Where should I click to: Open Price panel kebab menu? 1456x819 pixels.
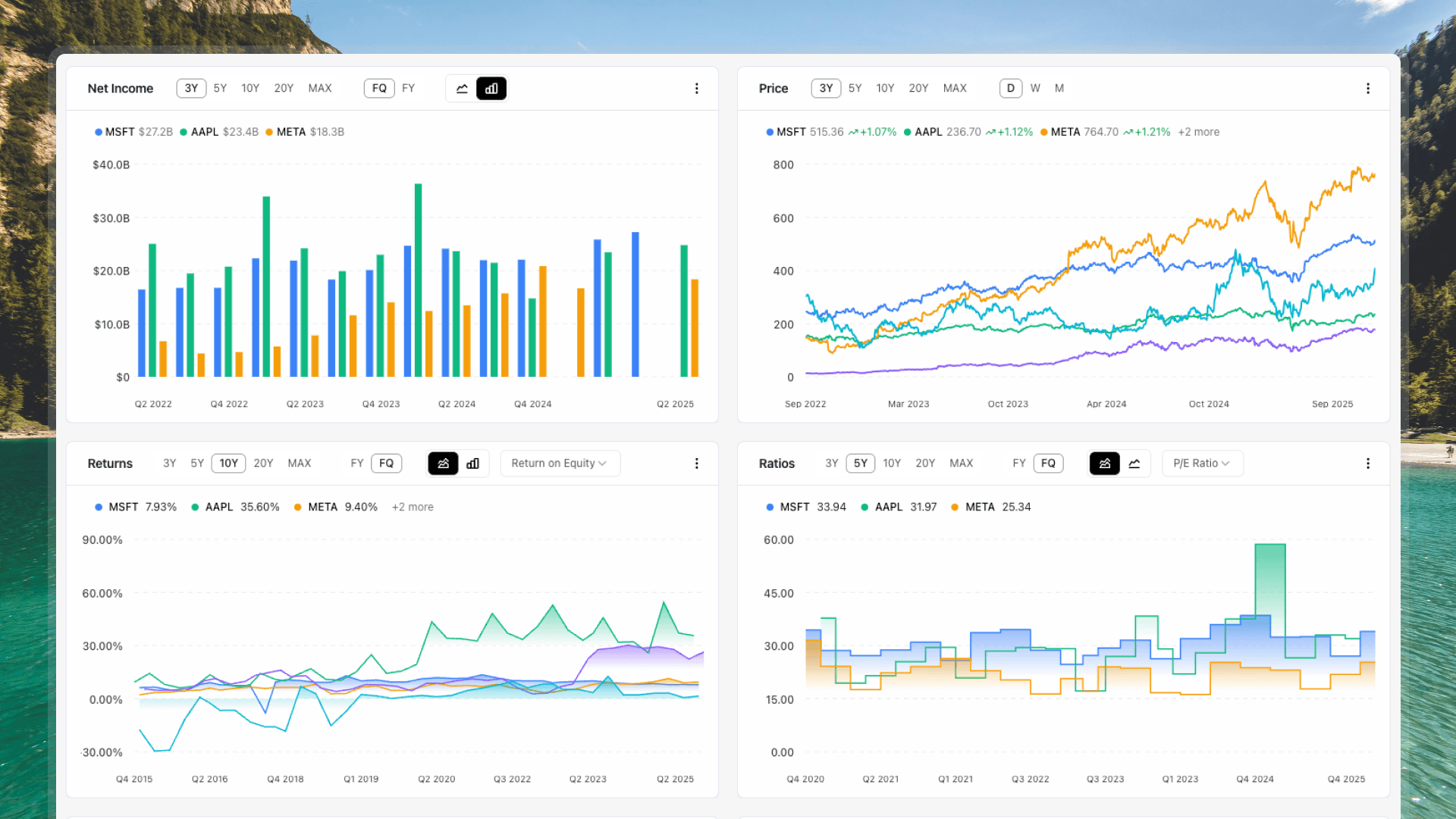point(1367,89)
